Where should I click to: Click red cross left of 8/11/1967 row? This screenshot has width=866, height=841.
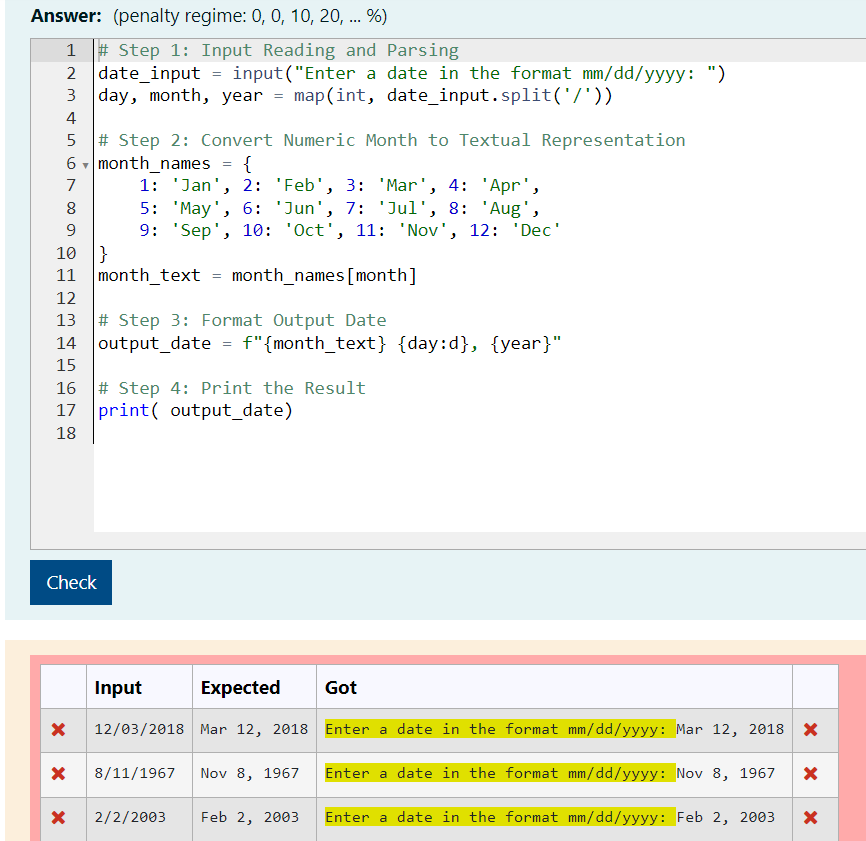tap(59, 774)
